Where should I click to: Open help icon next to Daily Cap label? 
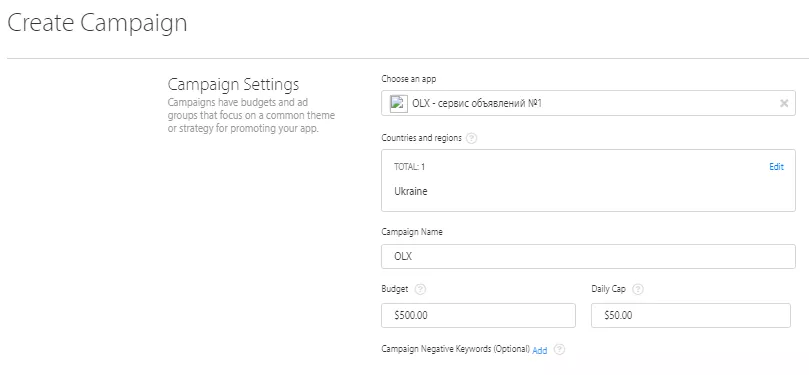(x=638, y=289)
